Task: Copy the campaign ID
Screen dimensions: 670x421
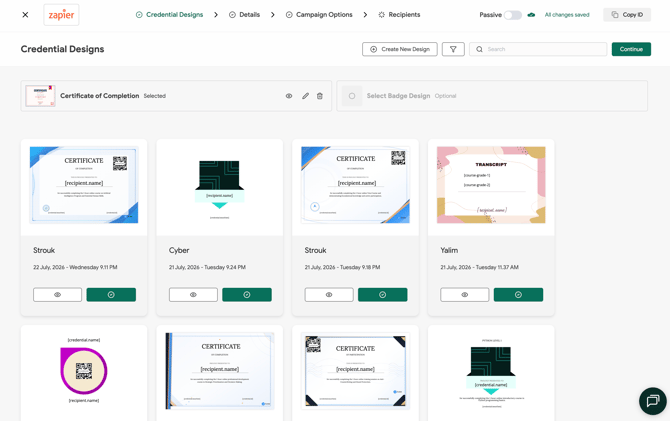Action: (627, 15)
